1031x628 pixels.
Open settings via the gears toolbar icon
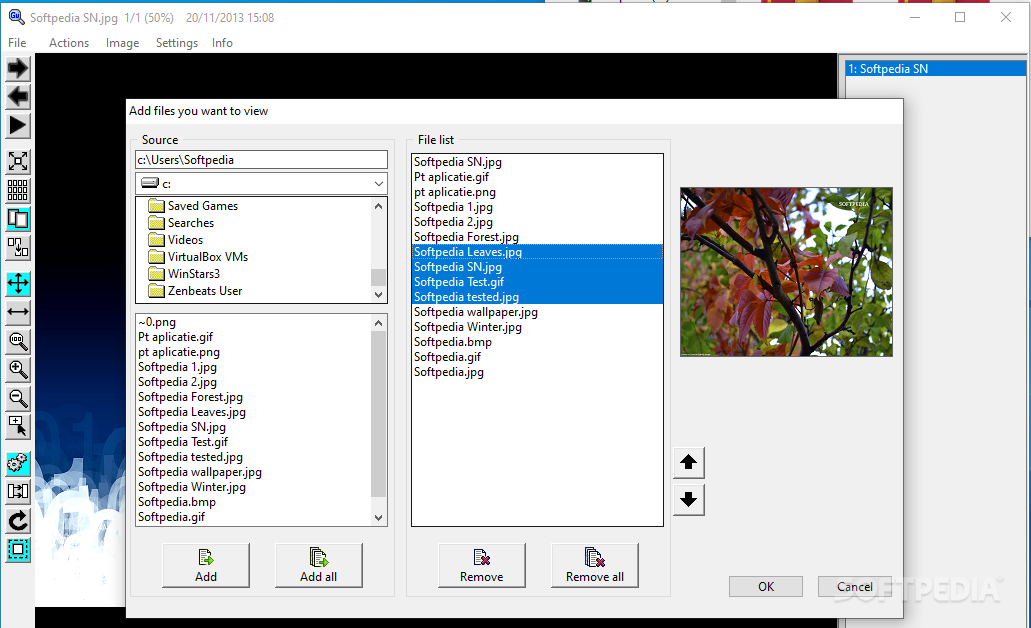18,463
